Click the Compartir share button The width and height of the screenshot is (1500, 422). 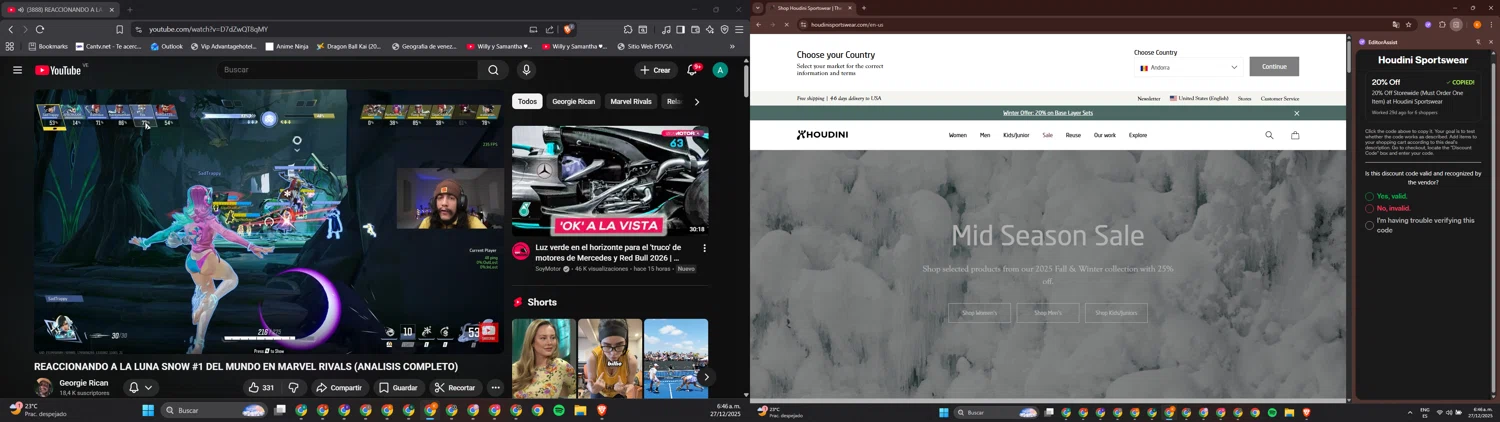pos(339,388)
